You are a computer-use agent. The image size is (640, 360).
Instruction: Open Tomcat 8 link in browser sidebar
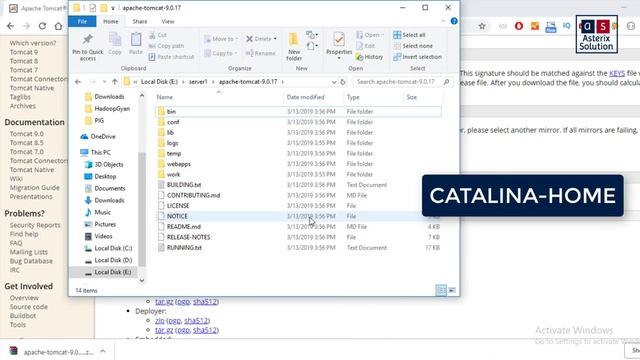(24, 61)
